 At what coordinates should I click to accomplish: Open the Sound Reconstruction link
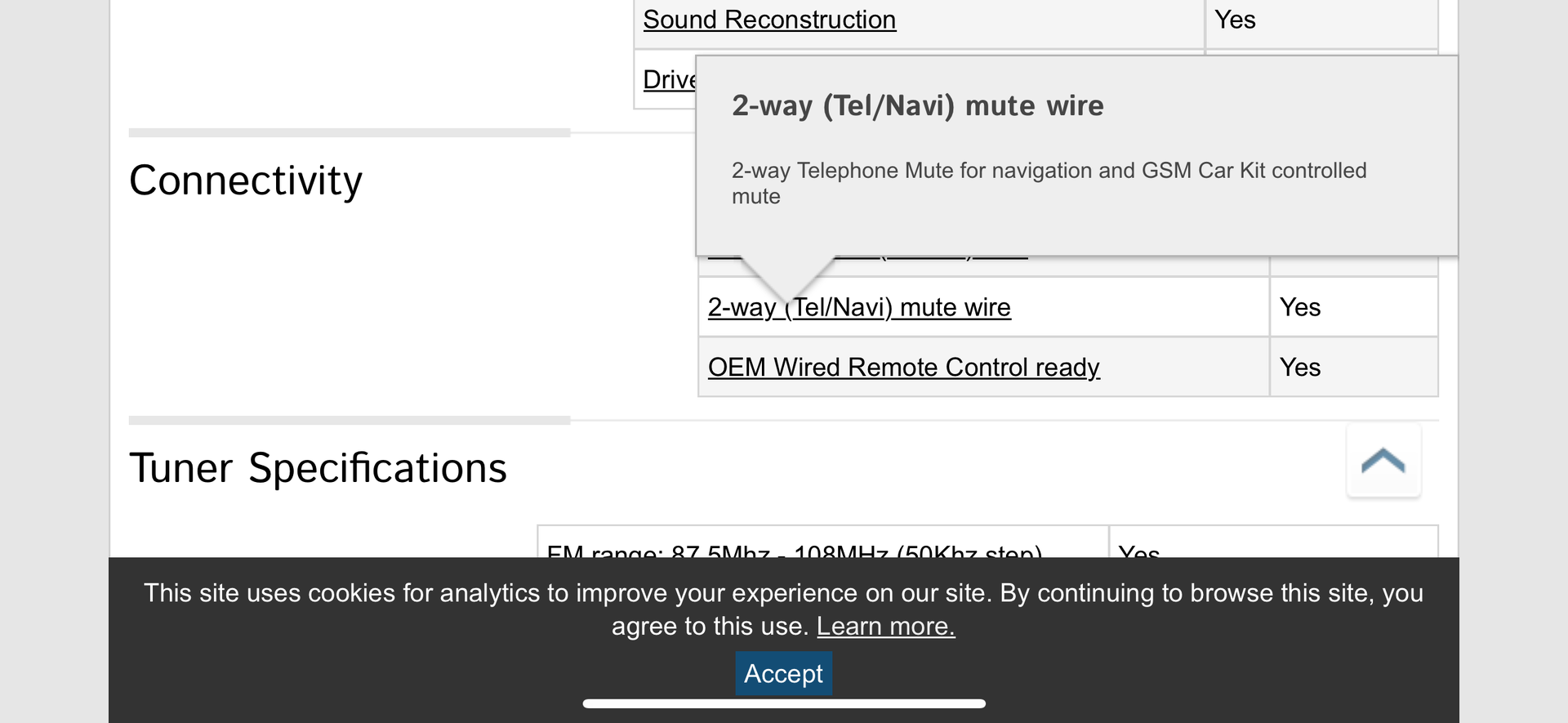[x=769, y=20]
